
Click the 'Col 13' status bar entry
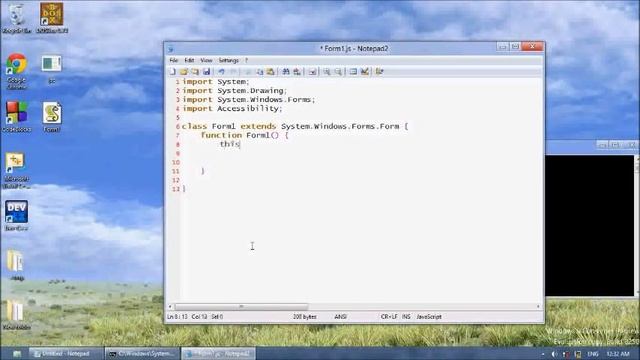click(199, 317)
